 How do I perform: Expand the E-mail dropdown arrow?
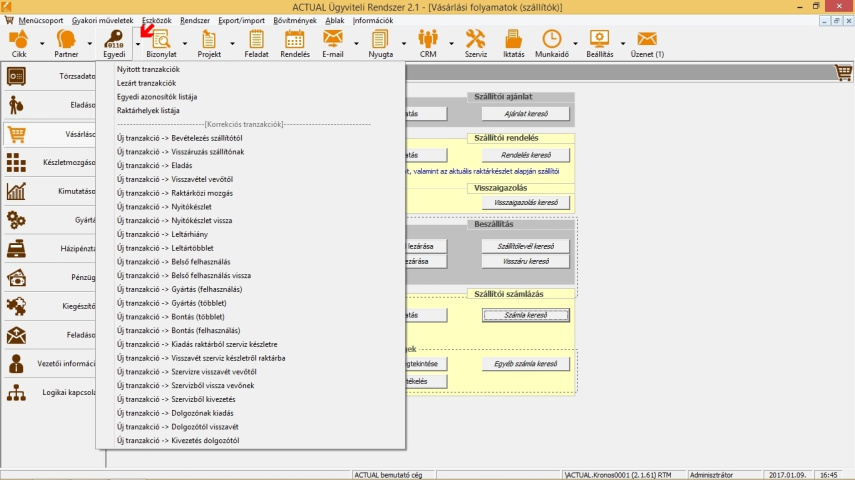[354, 44]
